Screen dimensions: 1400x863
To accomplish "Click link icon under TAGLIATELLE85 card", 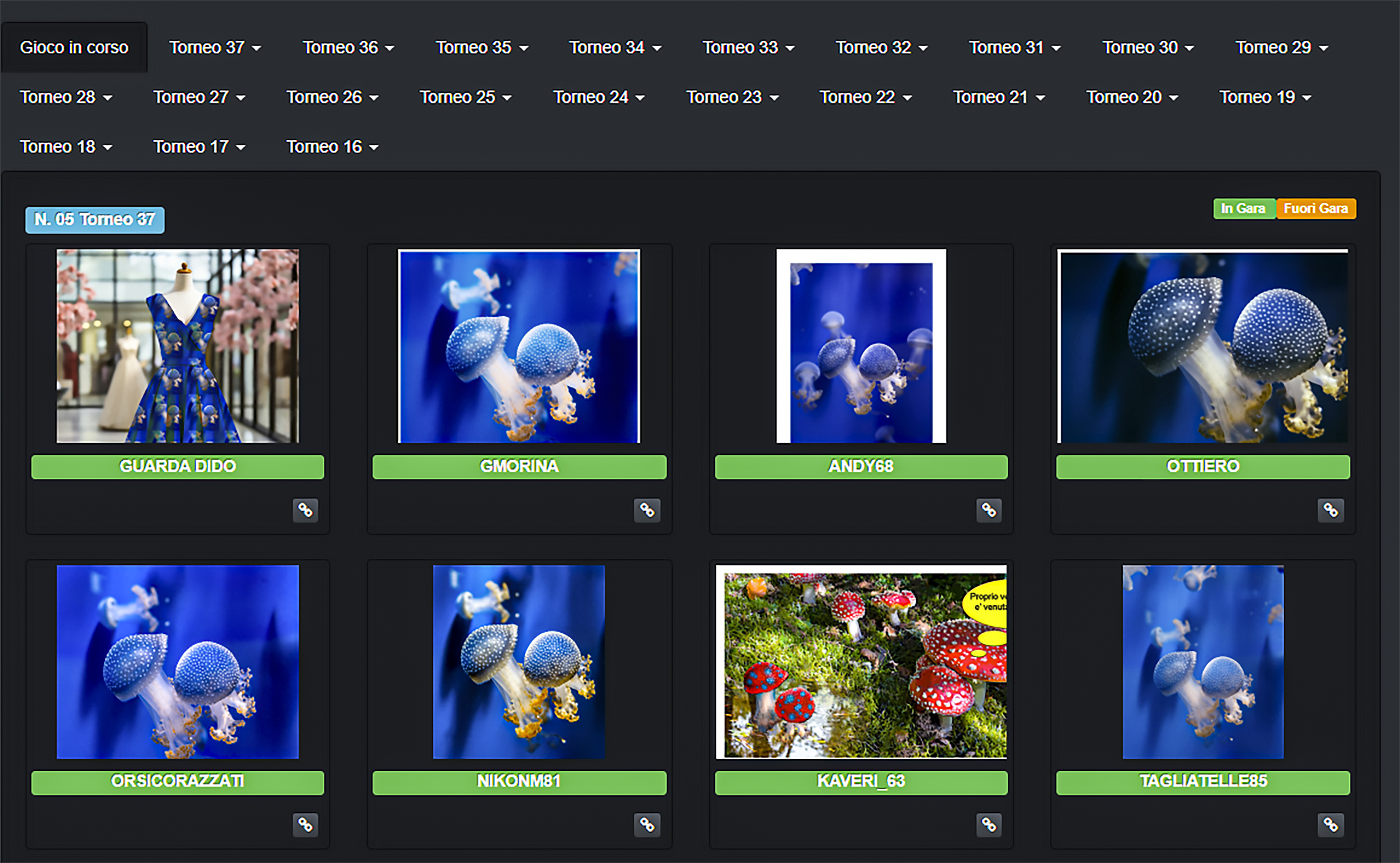I will click(x=1330, y=825).
